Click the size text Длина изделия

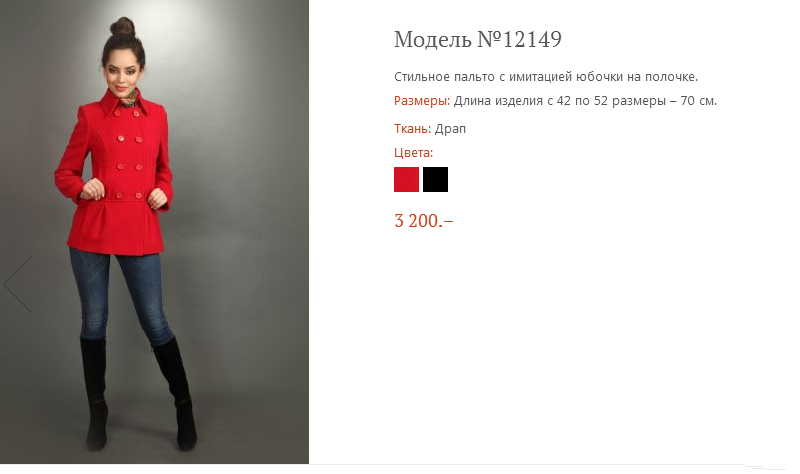point(498,101)
